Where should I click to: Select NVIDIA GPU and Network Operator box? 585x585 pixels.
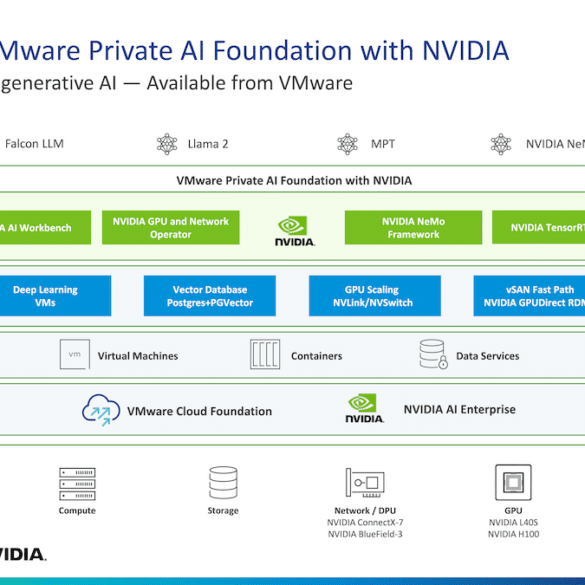171,228
